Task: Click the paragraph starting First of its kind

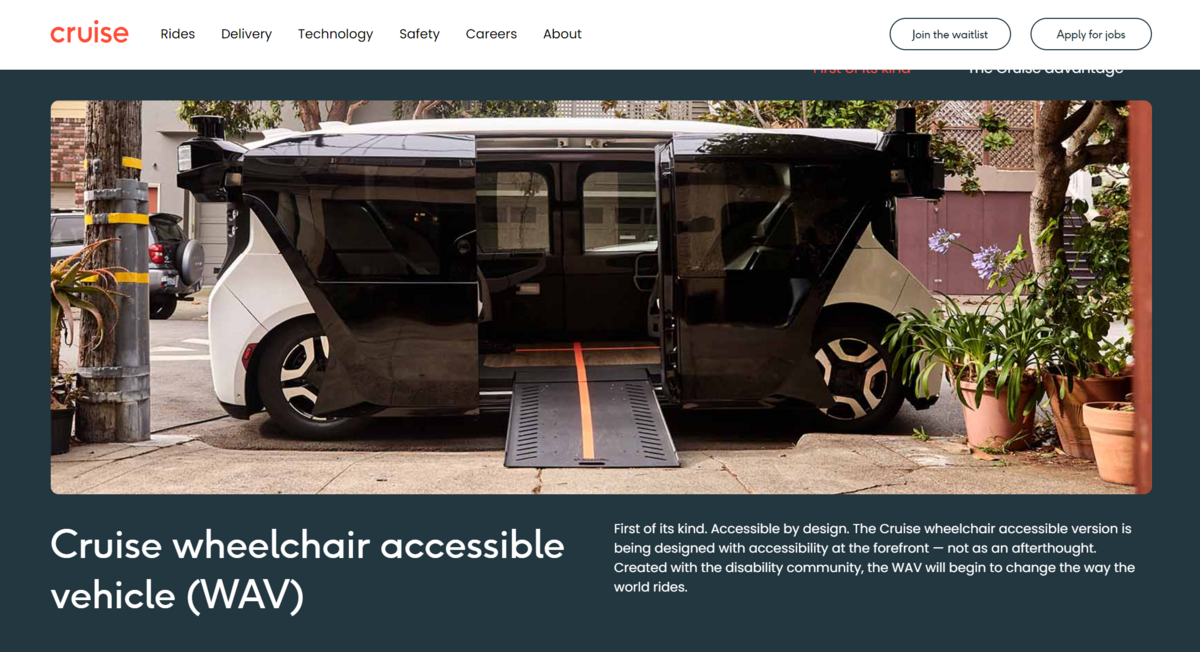Action: coord(874,557)
